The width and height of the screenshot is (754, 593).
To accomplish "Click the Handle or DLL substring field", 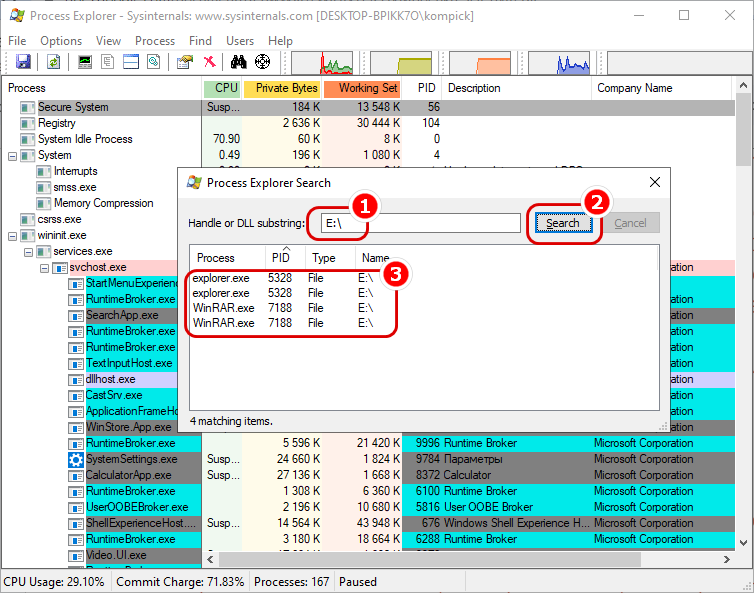I will click(421, 223).
